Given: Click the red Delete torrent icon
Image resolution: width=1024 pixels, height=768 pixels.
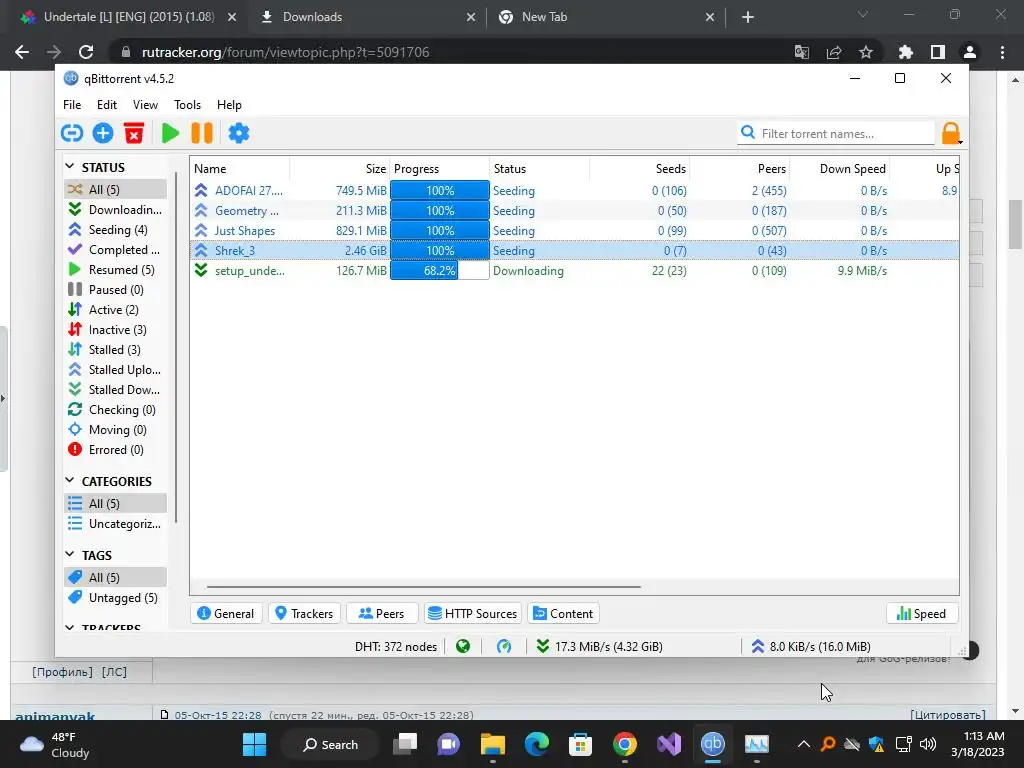Looking at the screenshot, I should 134,133.
